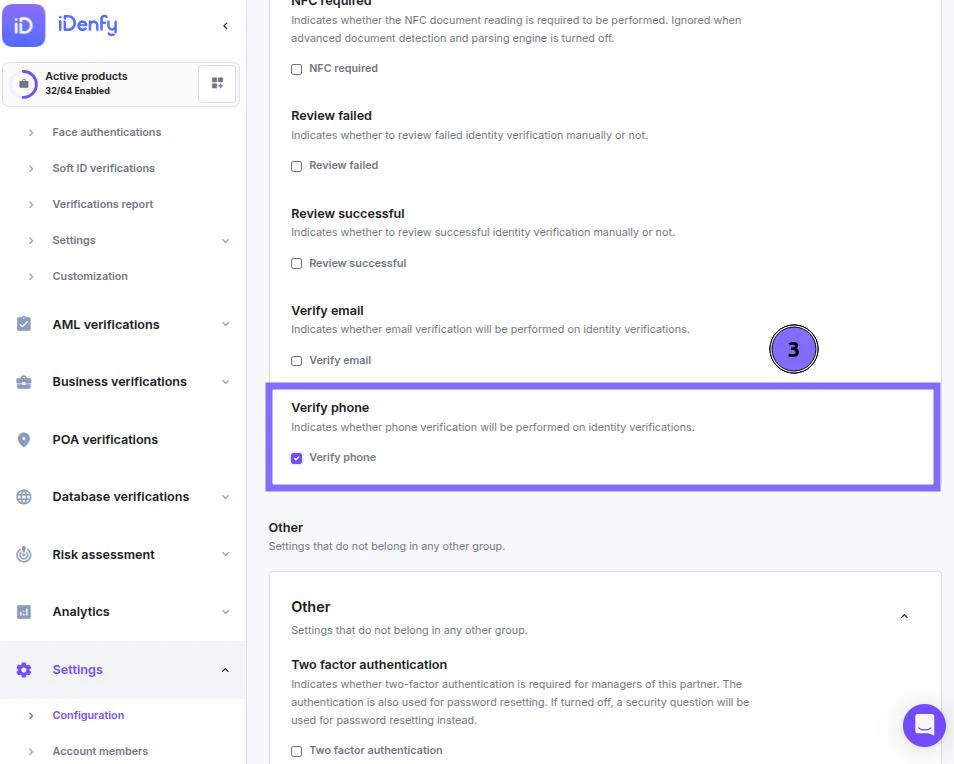
Task: Click the Analytics chart icon
Action: pyautogui.click(x=24, y=611)
